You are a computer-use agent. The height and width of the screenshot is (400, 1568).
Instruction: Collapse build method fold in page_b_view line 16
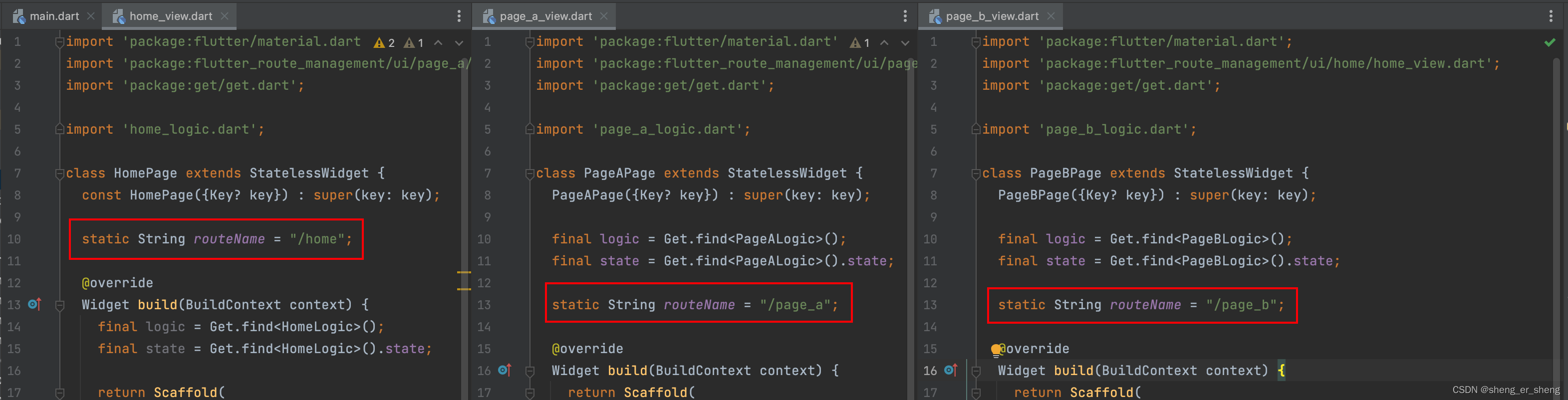click(976, 371)
